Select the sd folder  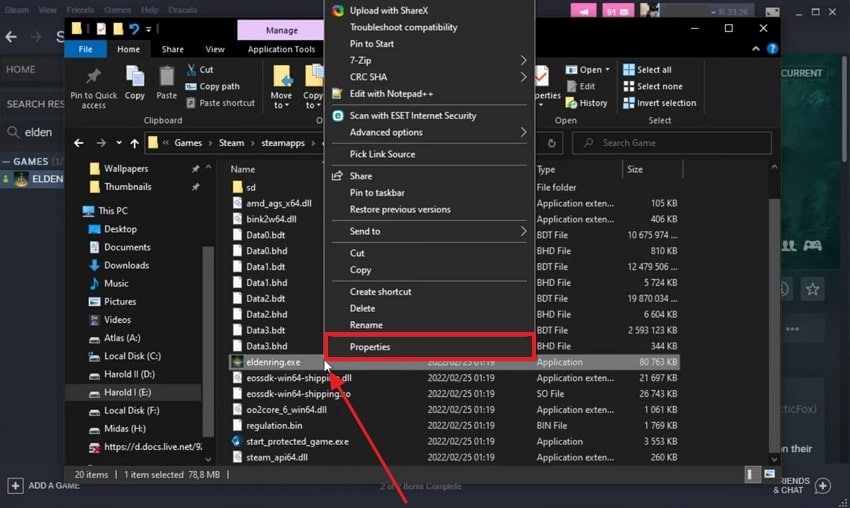click(x=250, y=187)
